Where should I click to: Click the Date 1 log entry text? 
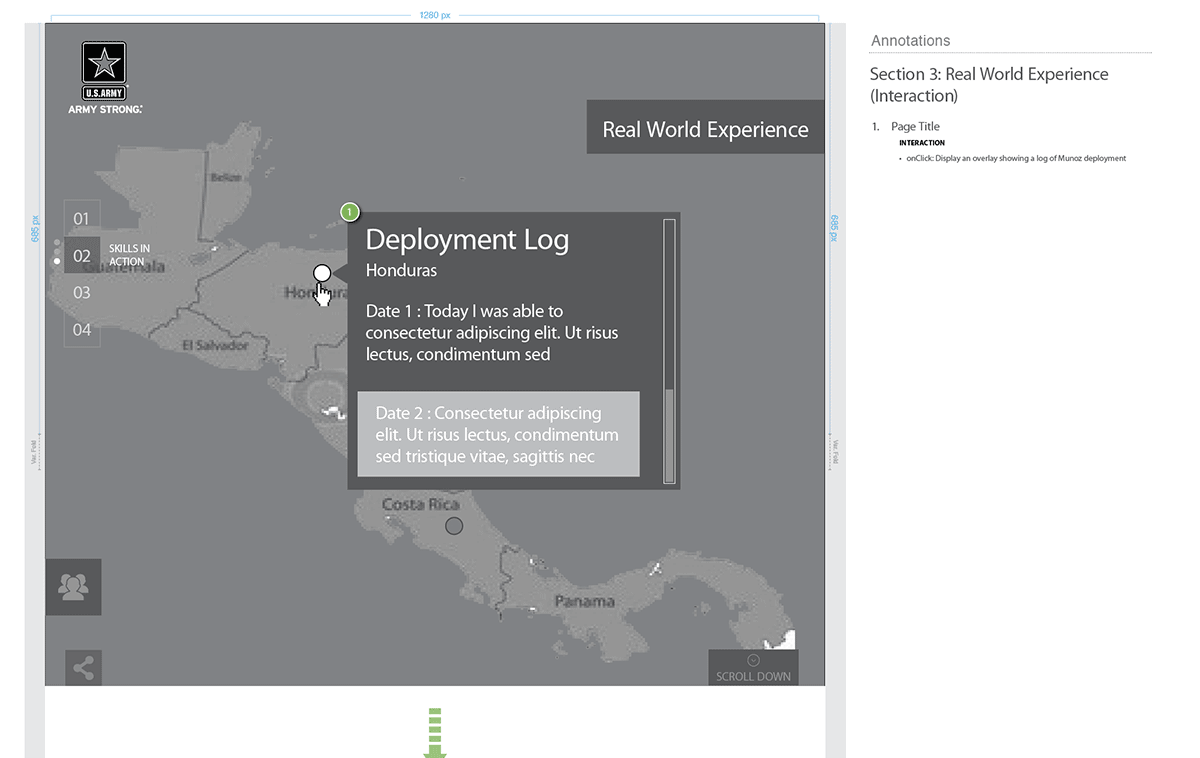click(x=491, y=333)
